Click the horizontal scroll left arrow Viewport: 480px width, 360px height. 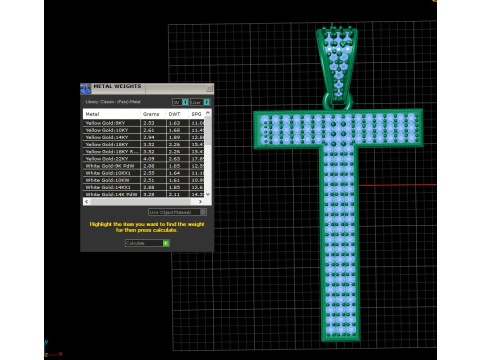click(87, 202)
